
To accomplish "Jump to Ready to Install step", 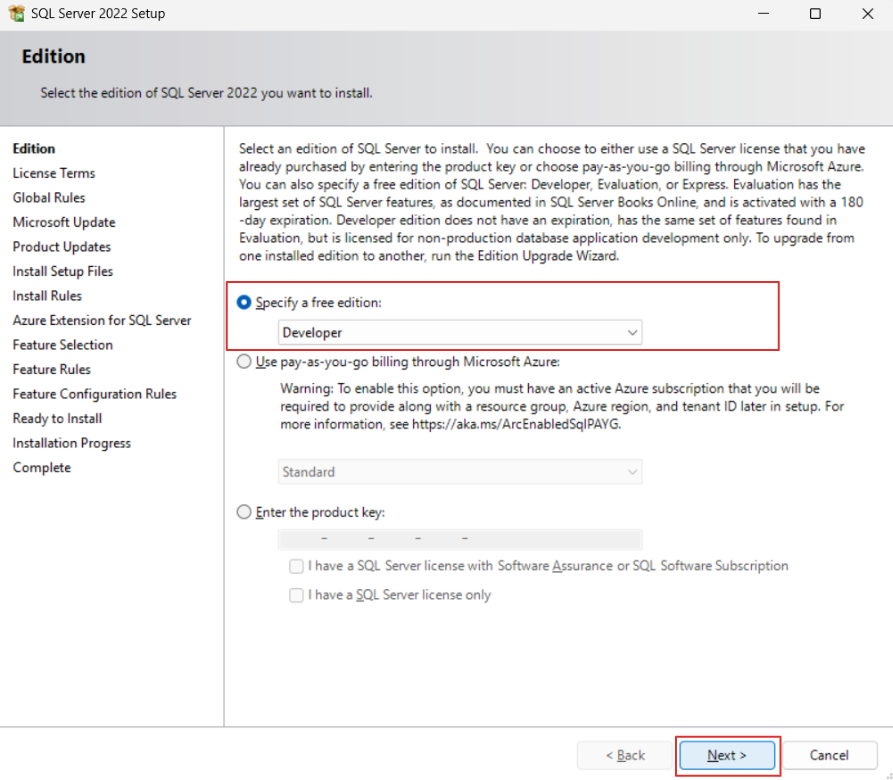I will point(57,418).
